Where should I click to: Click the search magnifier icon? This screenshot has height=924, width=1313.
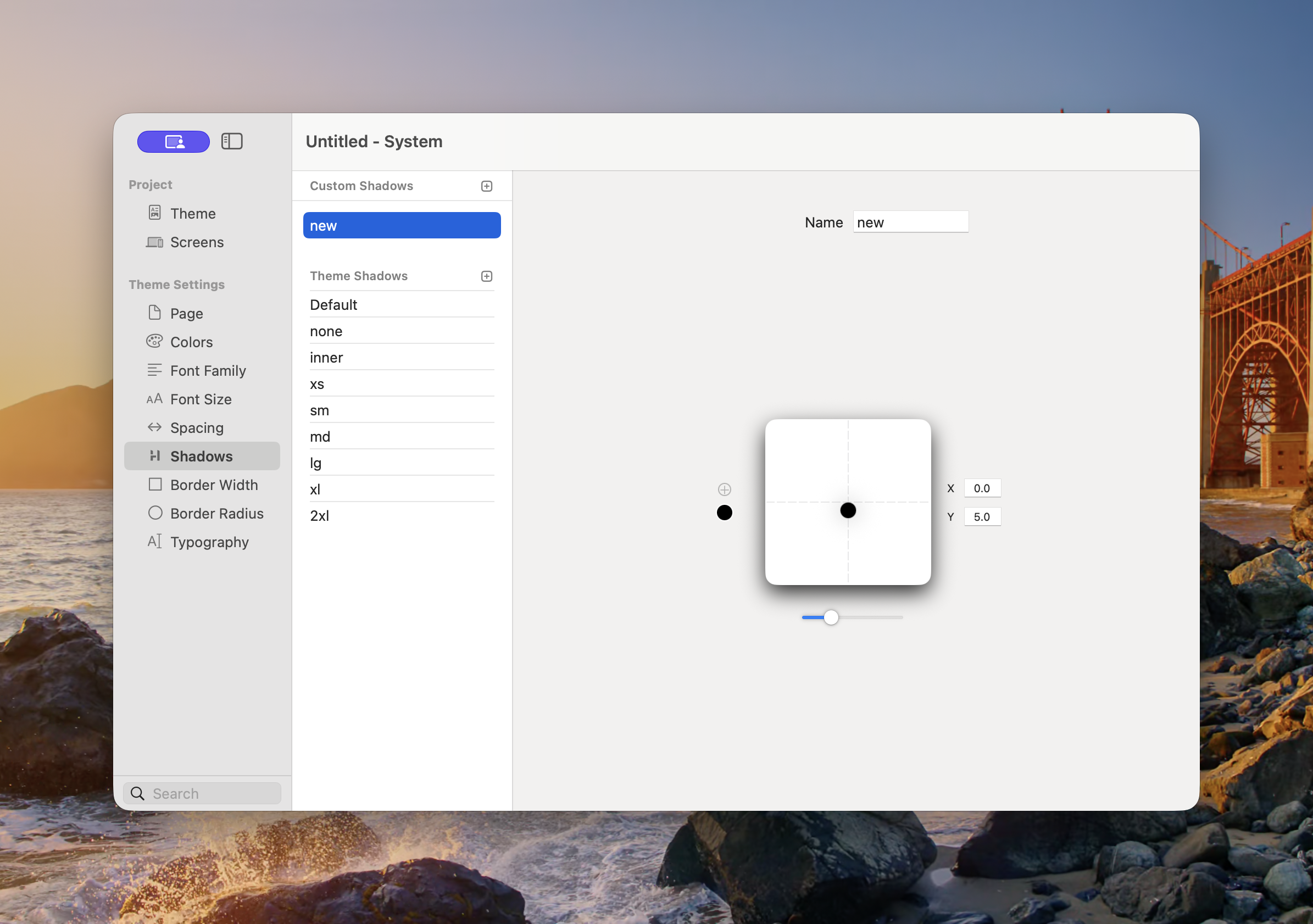(137, 793)
